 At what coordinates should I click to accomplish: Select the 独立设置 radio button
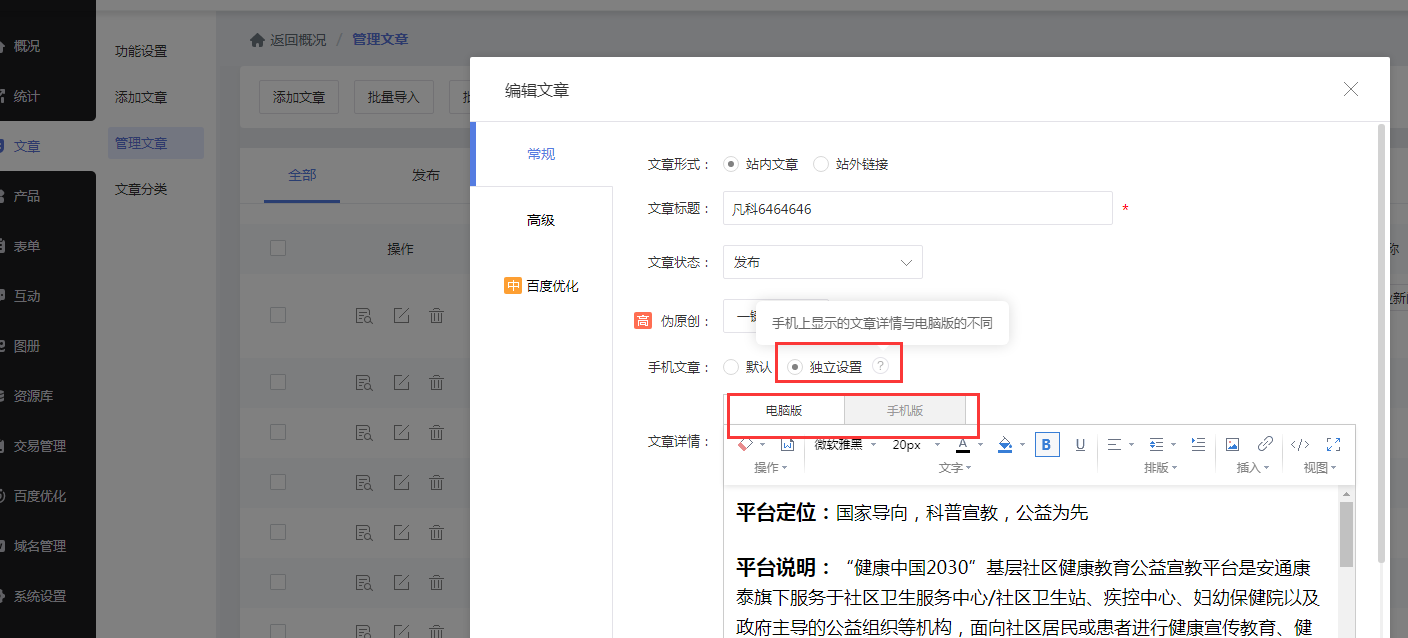click(x=795, y=367)
